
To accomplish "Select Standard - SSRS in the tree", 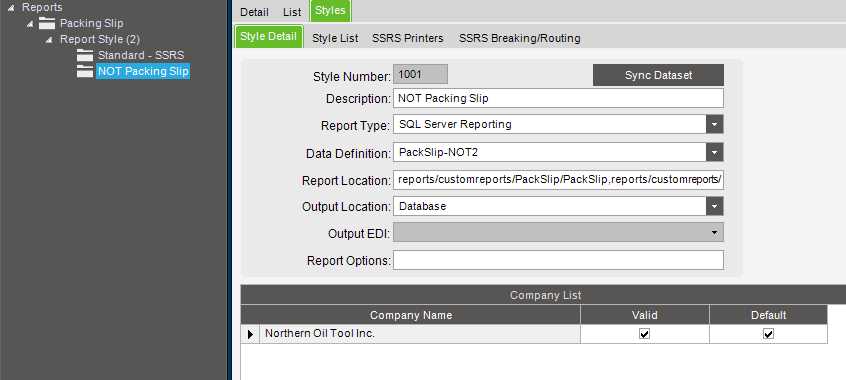I will coord(141,55).
